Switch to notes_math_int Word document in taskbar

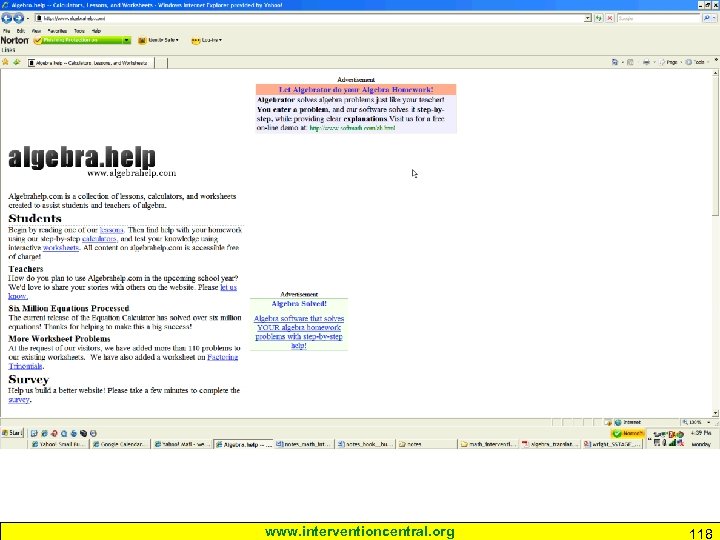point(304,444)
